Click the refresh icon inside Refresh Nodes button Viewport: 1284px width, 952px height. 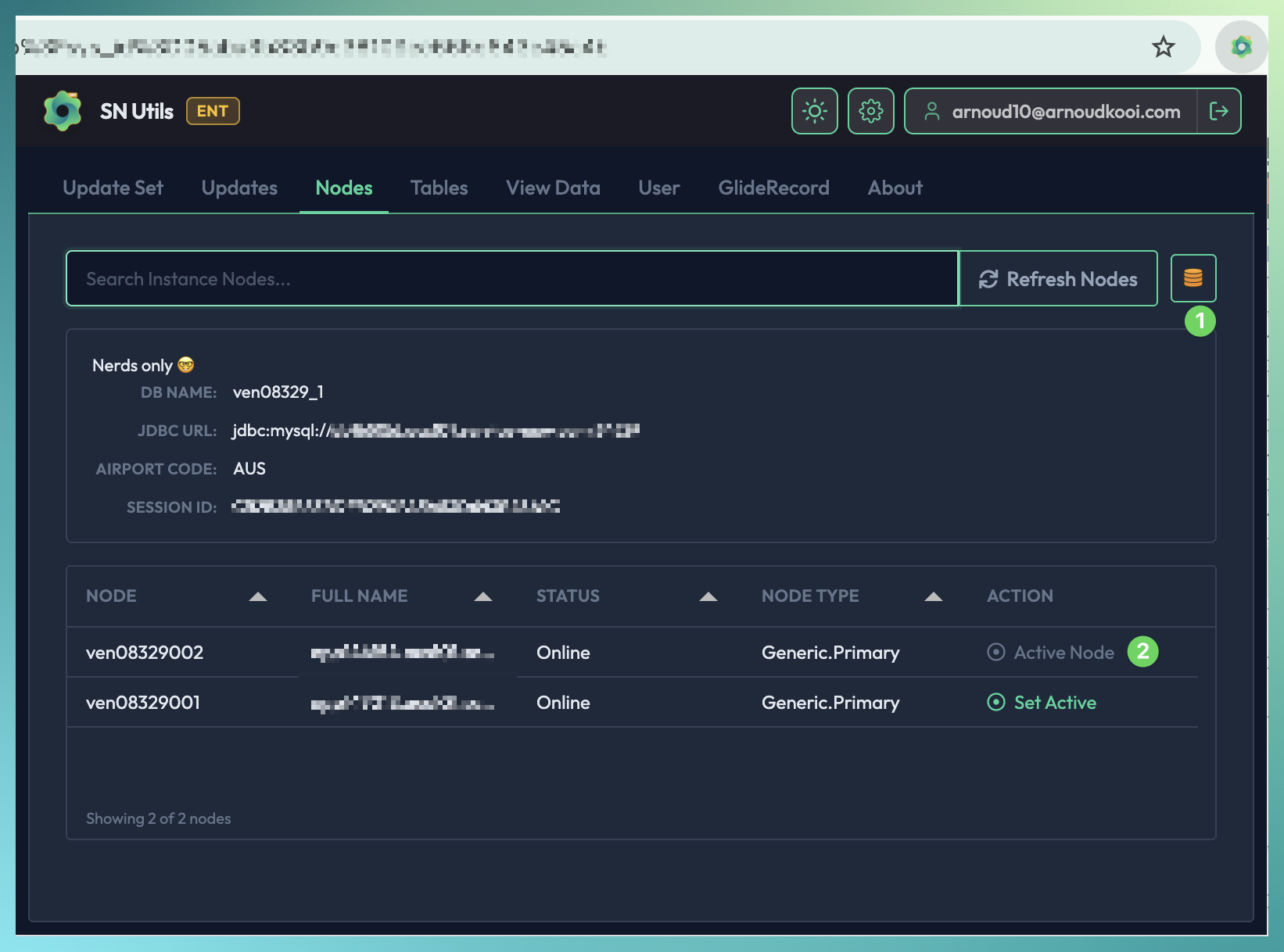click(x=988, y=278)
